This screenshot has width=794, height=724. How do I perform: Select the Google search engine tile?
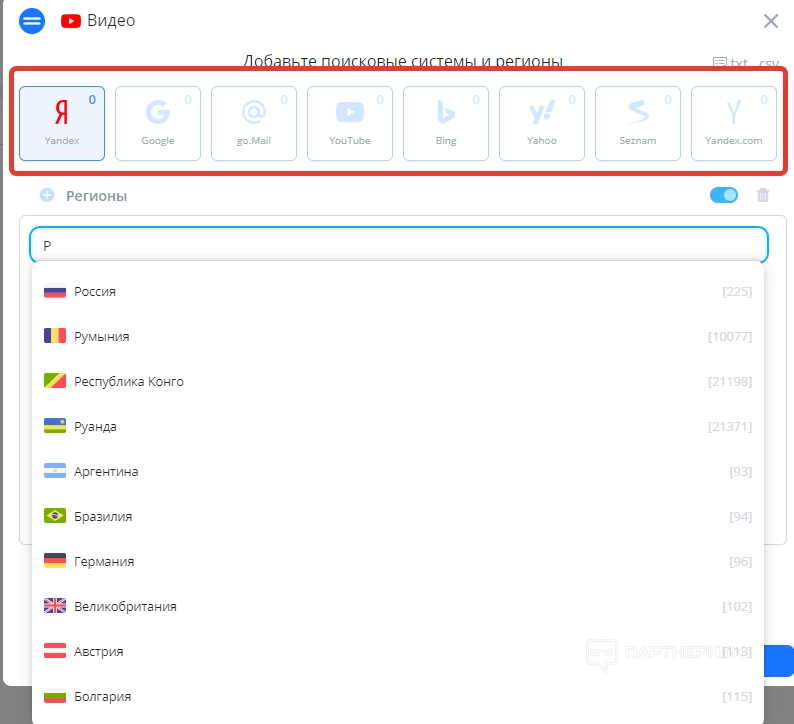tap(158, 124)
